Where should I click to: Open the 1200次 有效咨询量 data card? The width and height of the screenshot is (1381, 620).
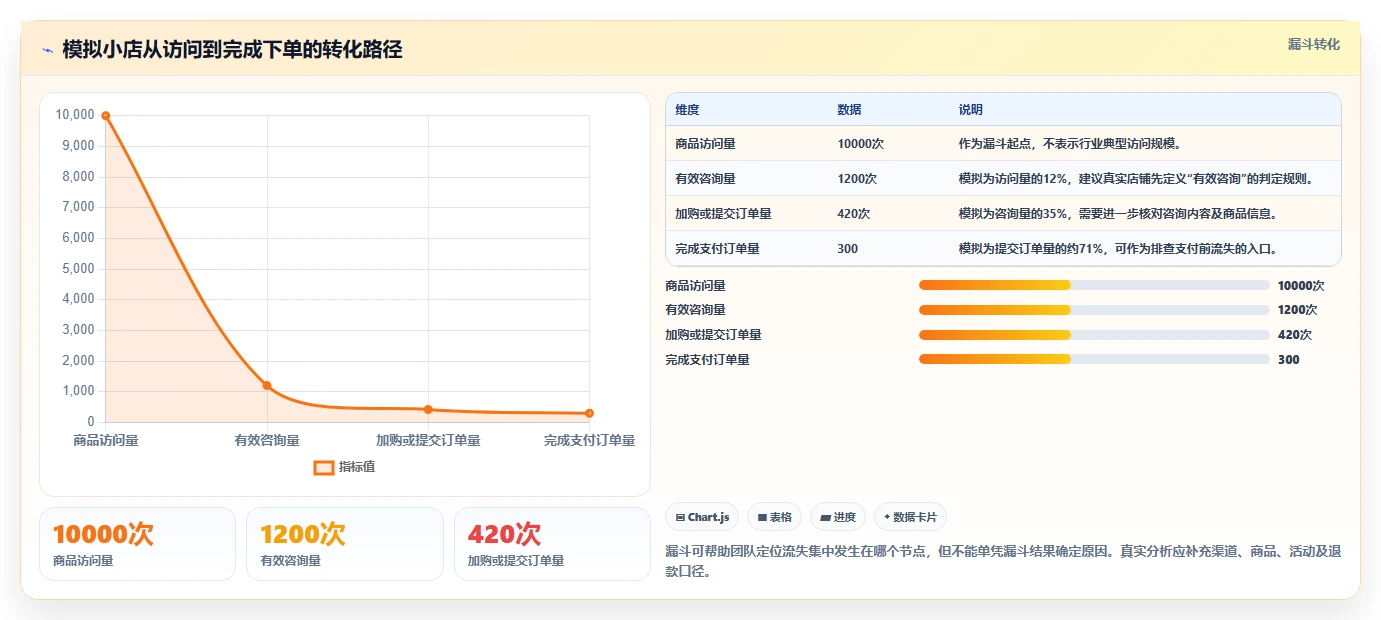point(344,544)
